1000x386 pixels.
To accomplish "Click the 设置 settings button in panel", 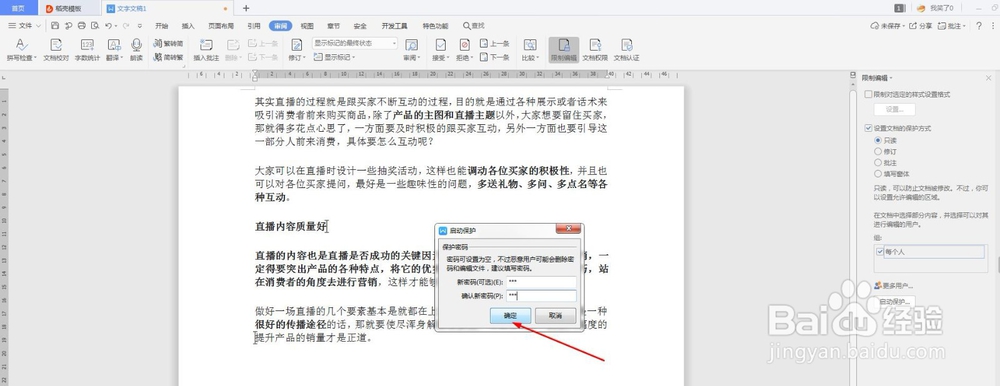I will point(894,110).
